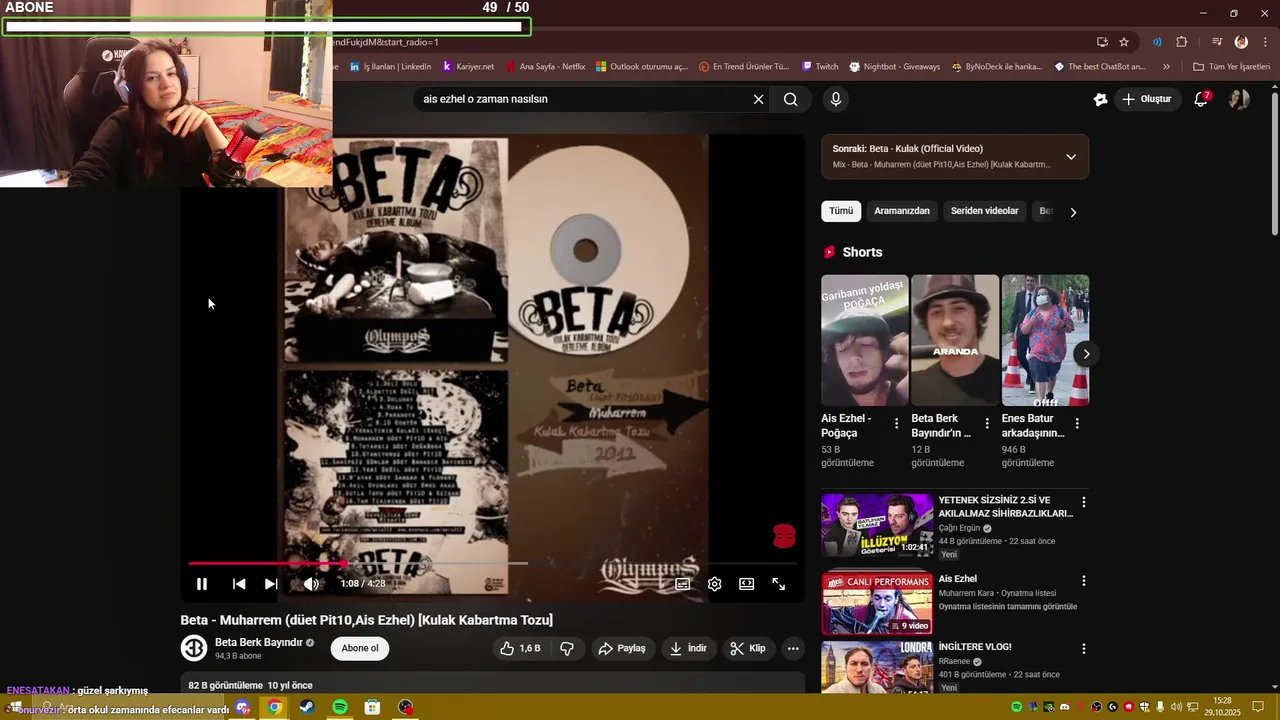
Task: Select the Aramanızdan filter chip
Action: tap(902, 211)
